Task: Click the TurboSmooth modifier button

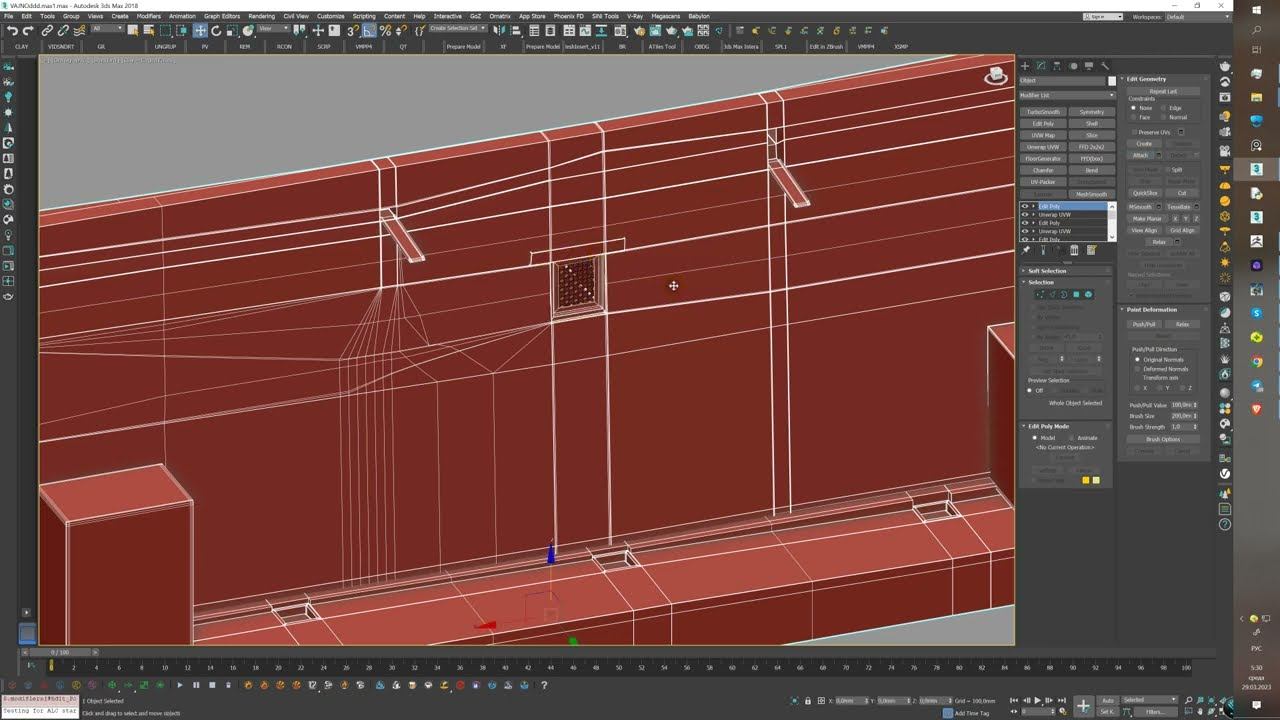Action: tap(1043, 112)
